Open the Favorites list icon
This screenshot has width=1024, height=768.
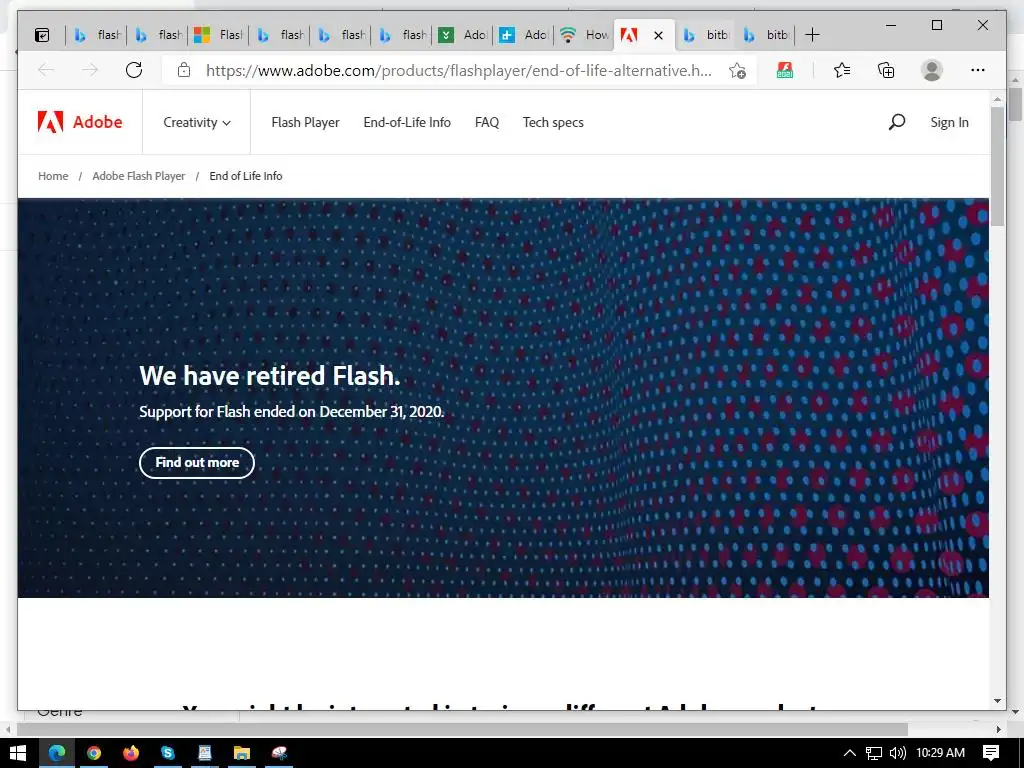tap(842, 70)
